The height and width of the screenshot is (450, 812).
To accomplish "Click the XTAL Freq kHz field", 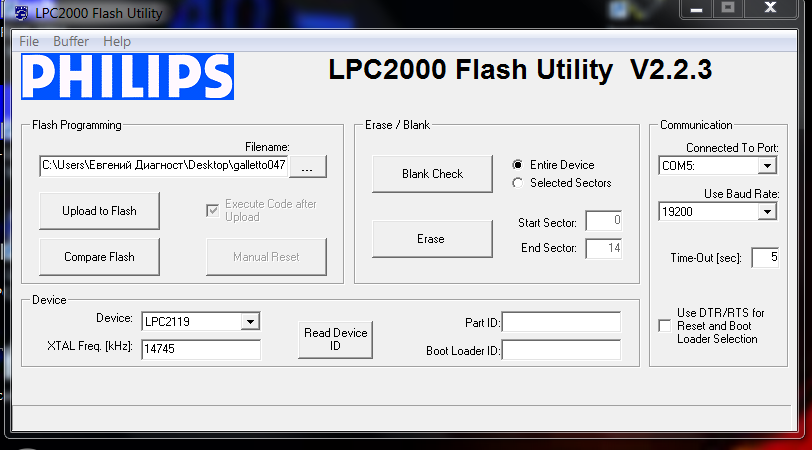I will [x=201, y=349].
